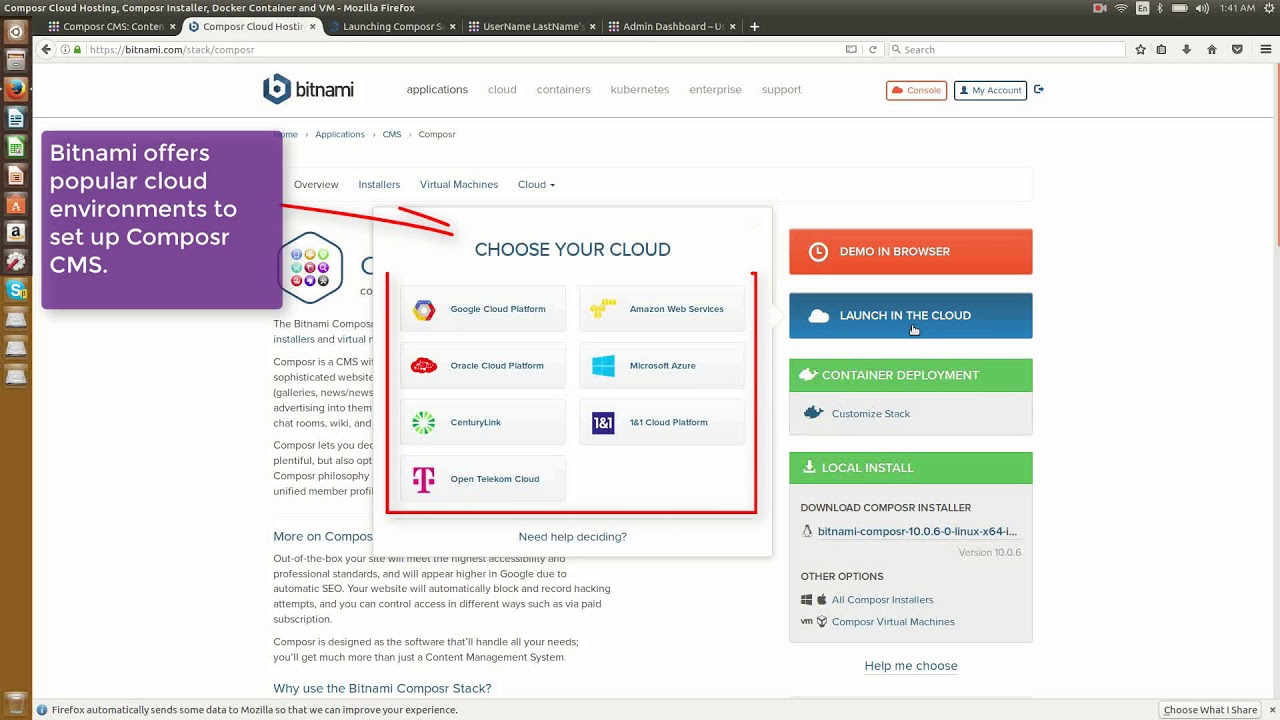Screen dimensions: 1280x720
Task: Open the applications menu in Bitnami header
Action: point(437,90)
